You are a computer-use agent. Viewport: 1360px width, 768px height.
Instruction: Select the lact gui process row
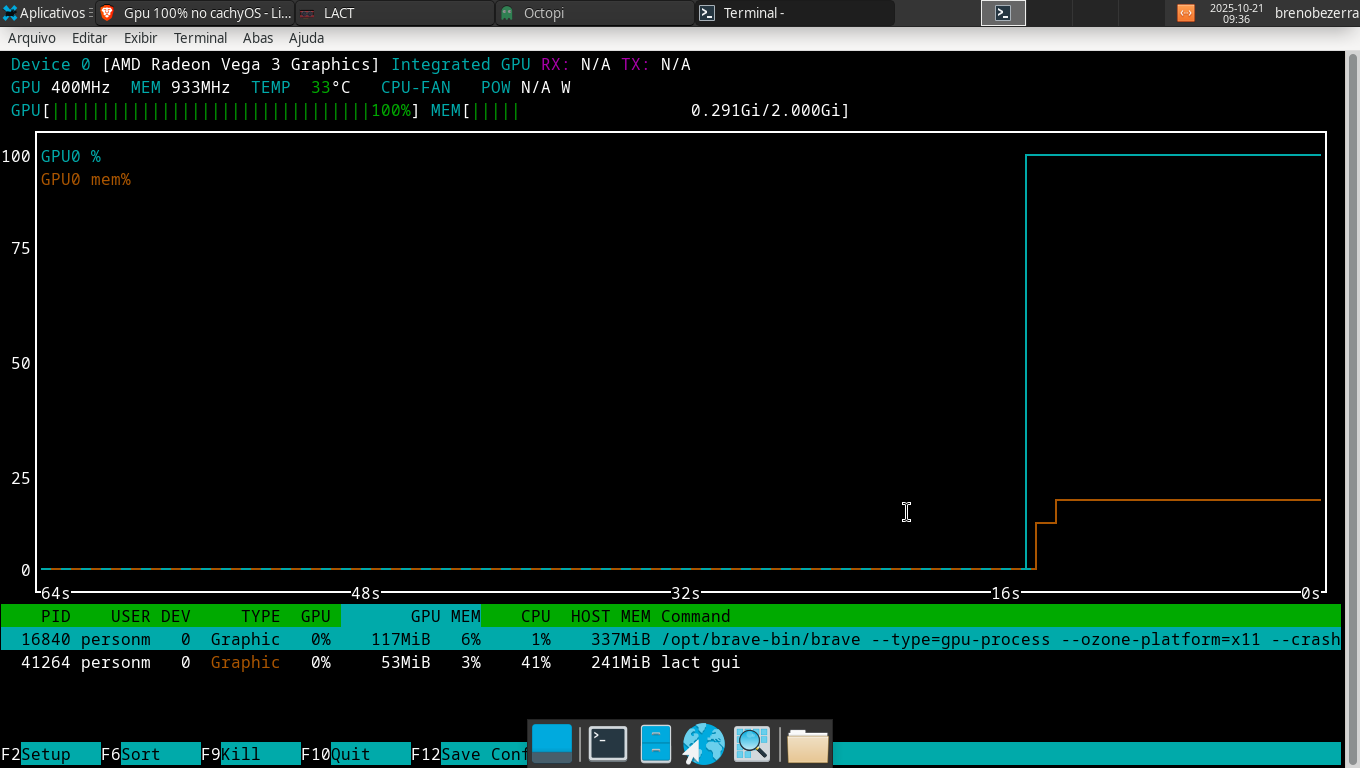(400, 662)
